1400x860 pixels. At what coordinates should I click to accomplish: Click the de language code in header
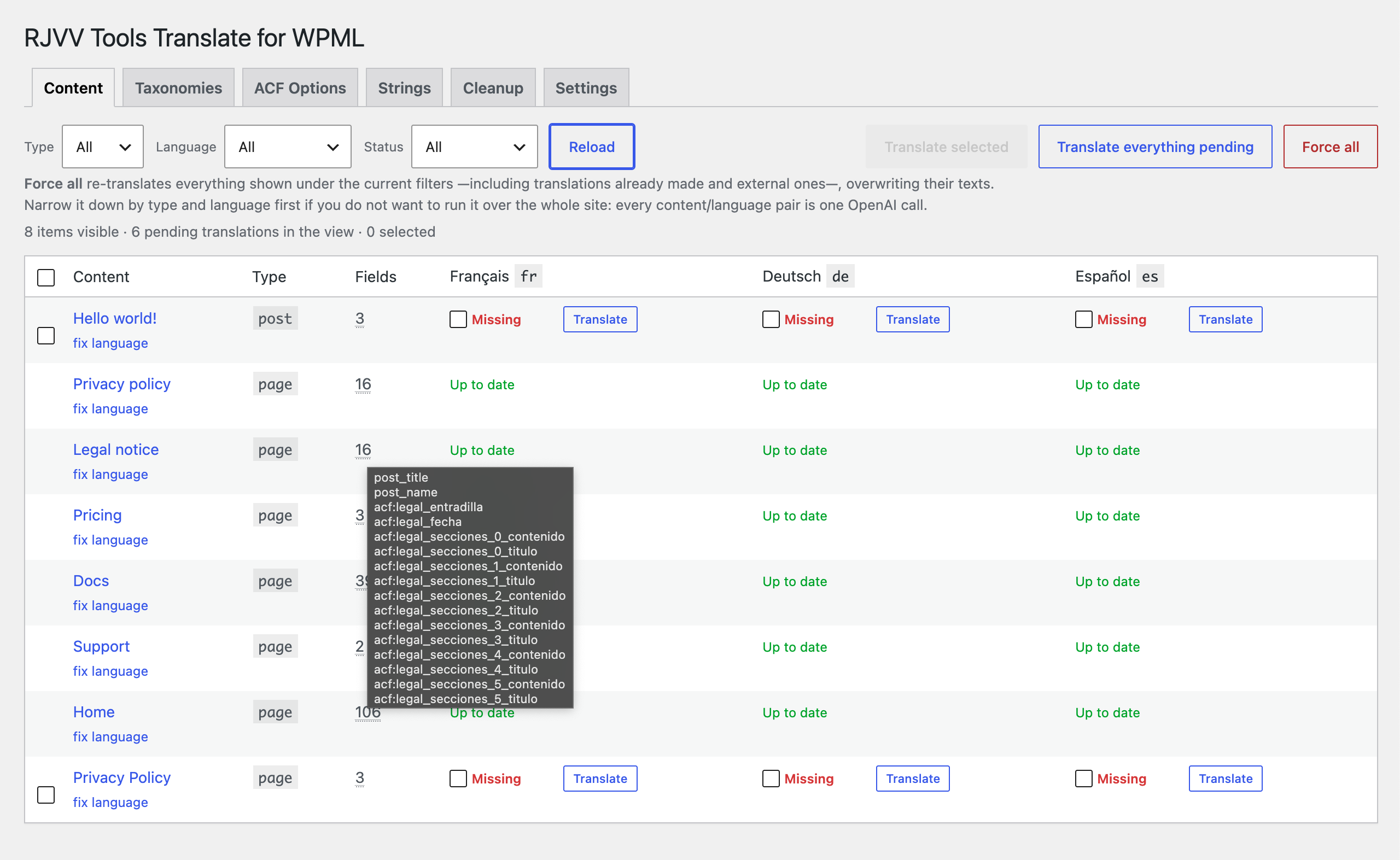click(840, 277)
